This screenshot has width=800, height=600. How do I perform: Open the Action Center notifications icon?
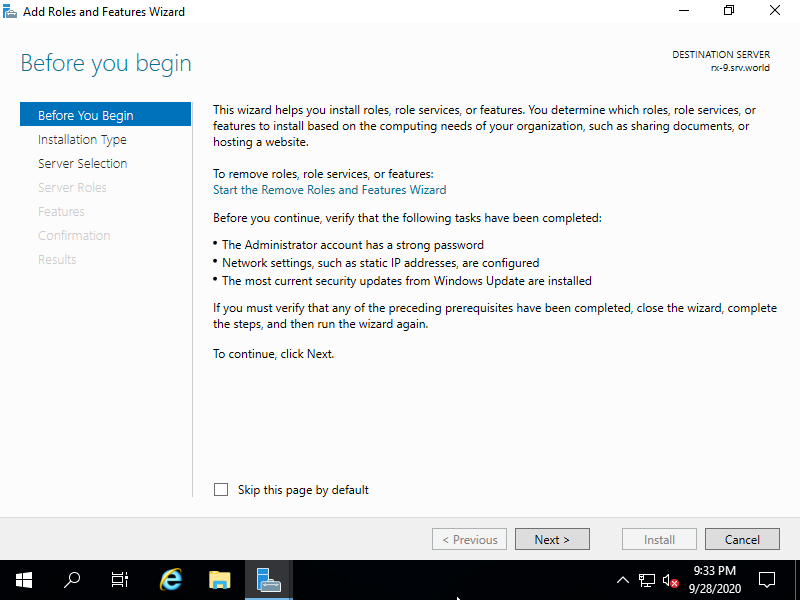click(767, 580)
